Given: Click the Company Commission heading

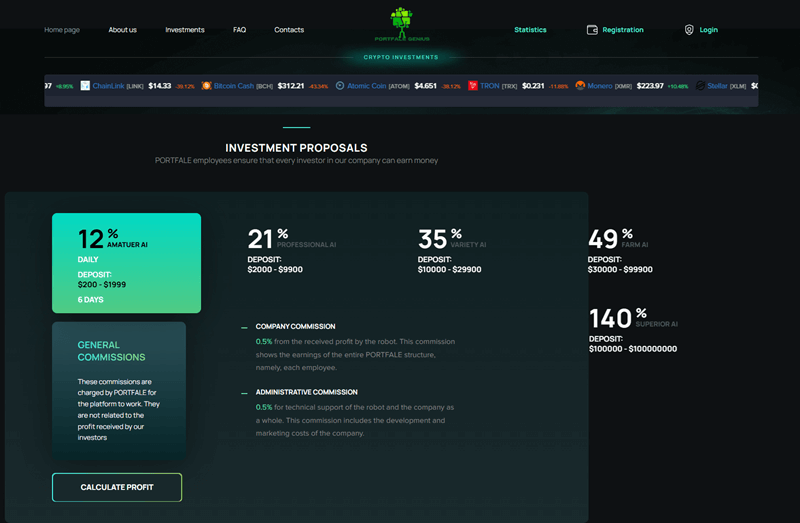Looking at the screenshot, I should [x=295, y=327].
